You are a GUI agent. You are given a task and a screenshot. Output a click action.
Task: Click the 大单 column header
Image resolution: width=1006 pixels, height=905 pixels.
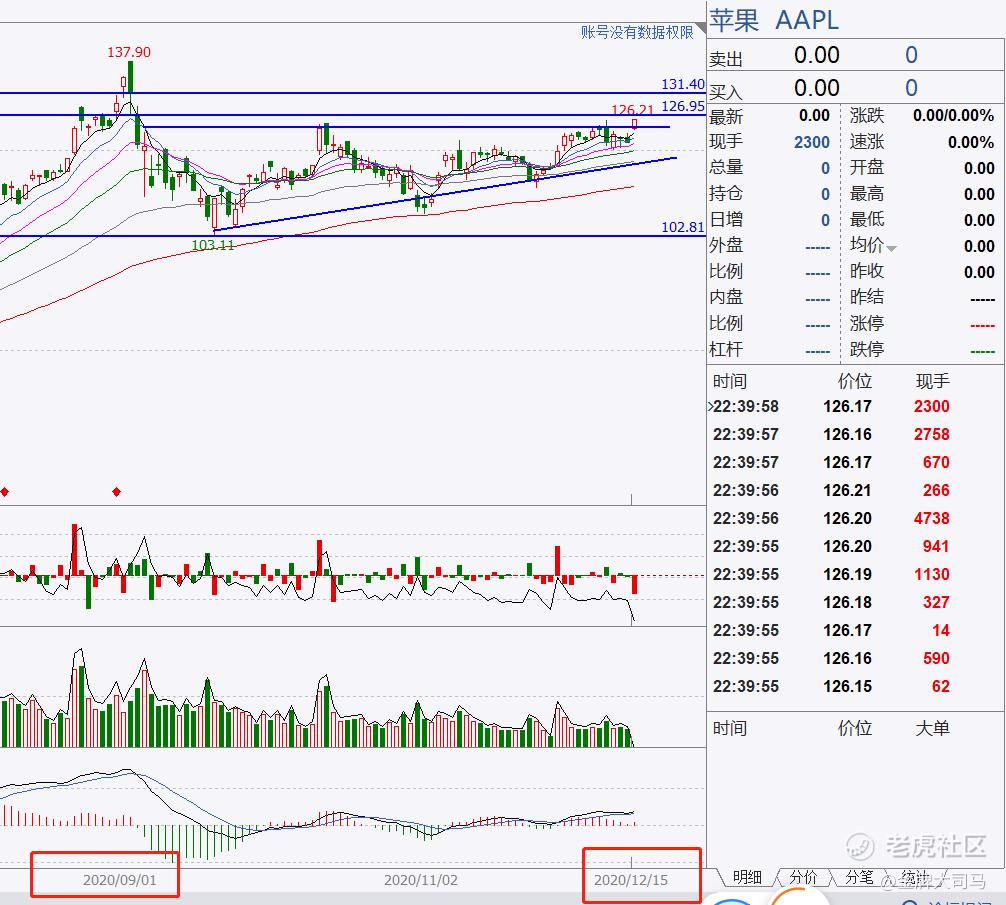pyautogui.click(x=932, y=728)
